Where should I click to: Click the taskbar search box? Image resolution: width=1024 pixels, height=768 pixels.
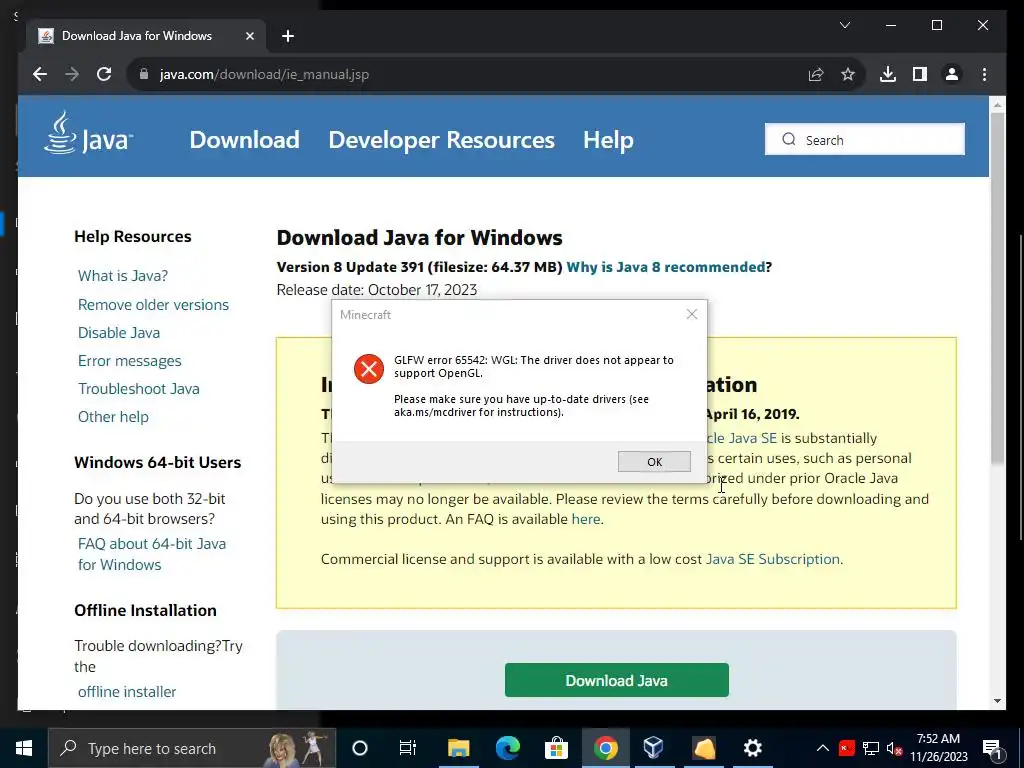point(192,748)
